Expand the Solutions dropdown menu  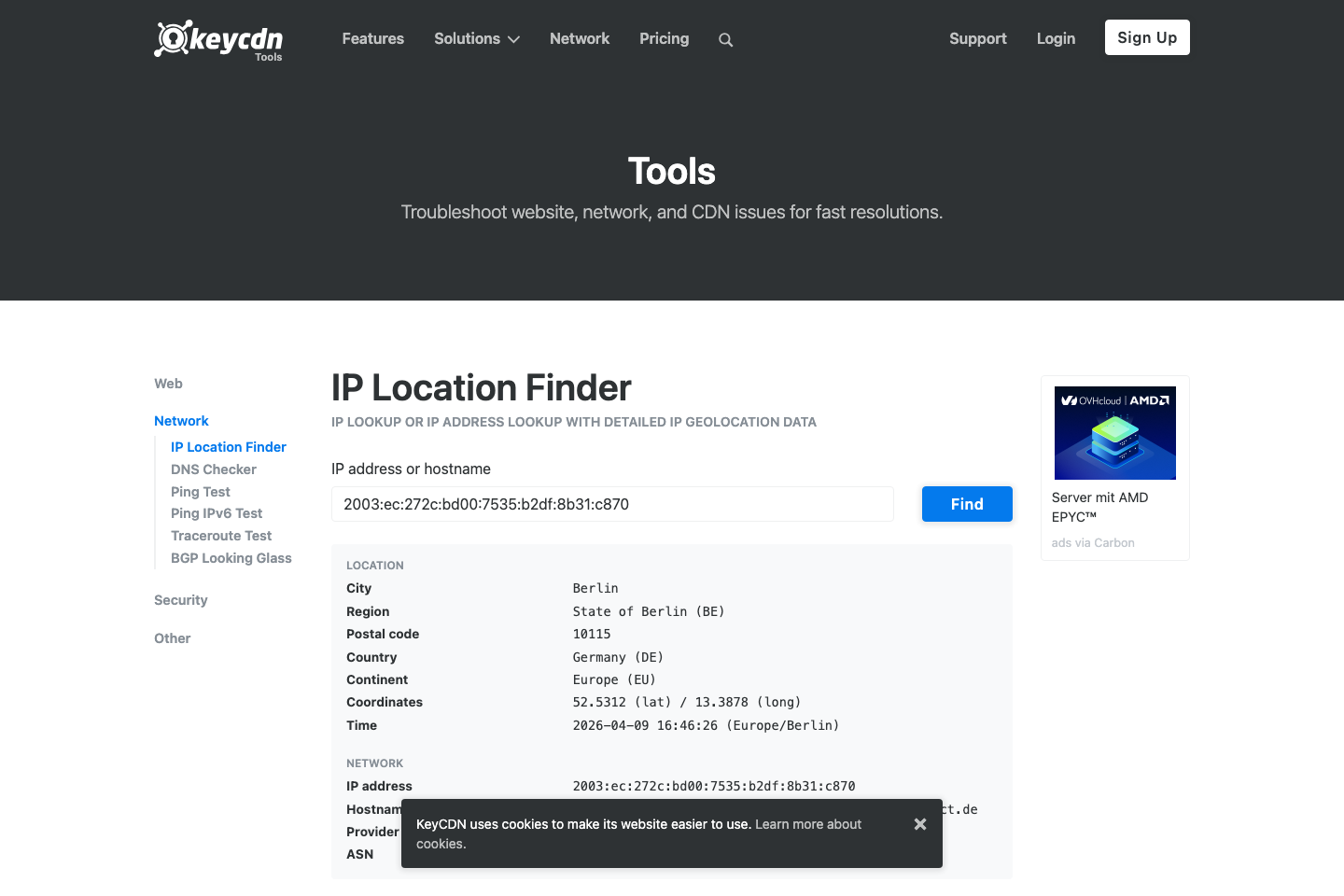click(476, 38)
